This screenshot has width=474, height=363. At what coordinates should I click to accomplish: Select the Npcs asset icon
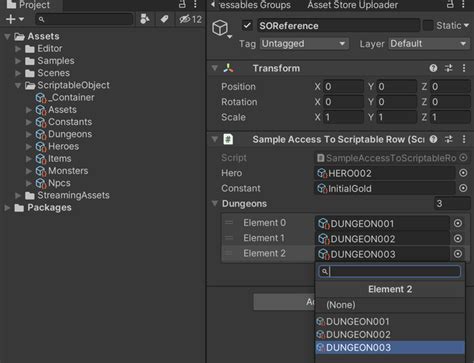[41, 183]
